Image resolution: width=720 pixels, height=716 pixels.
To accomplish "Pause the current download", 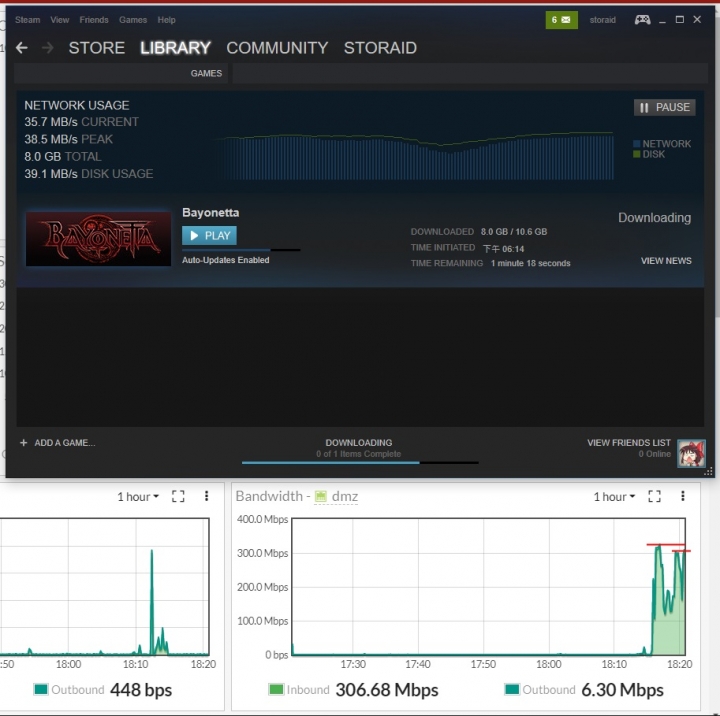I will tap(664, 107).
